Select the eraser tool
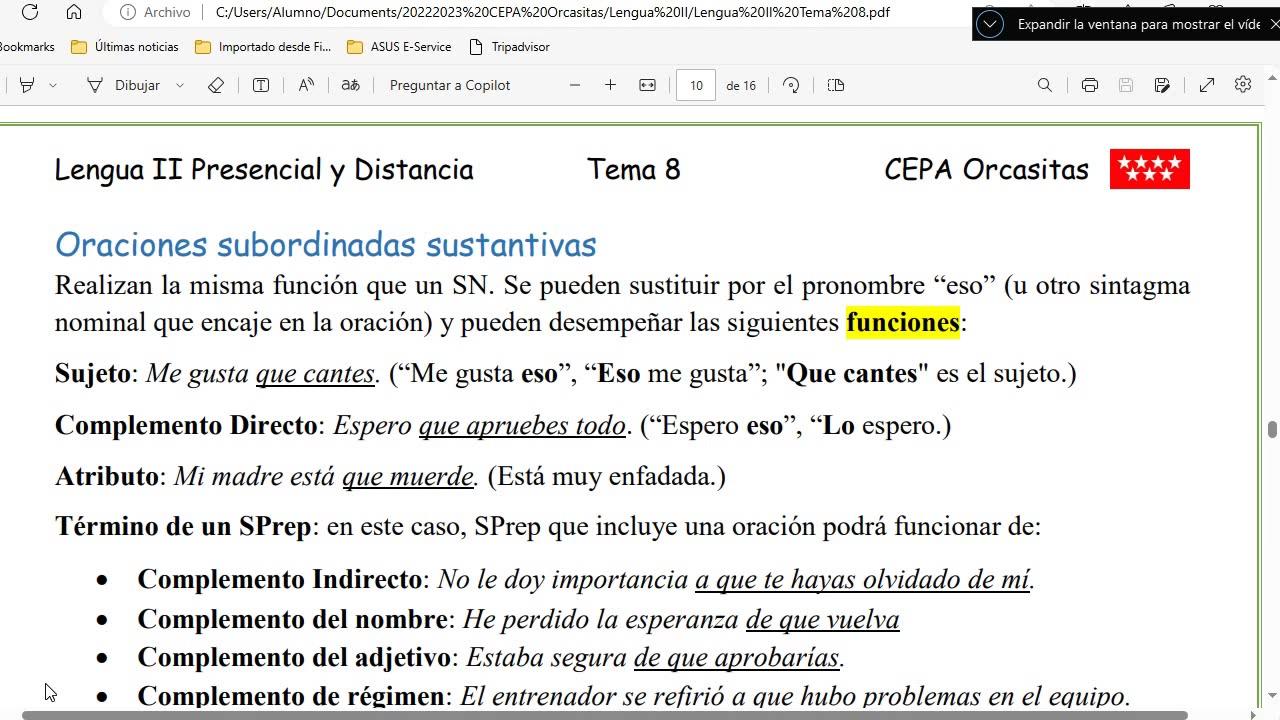 pos(216,85)
